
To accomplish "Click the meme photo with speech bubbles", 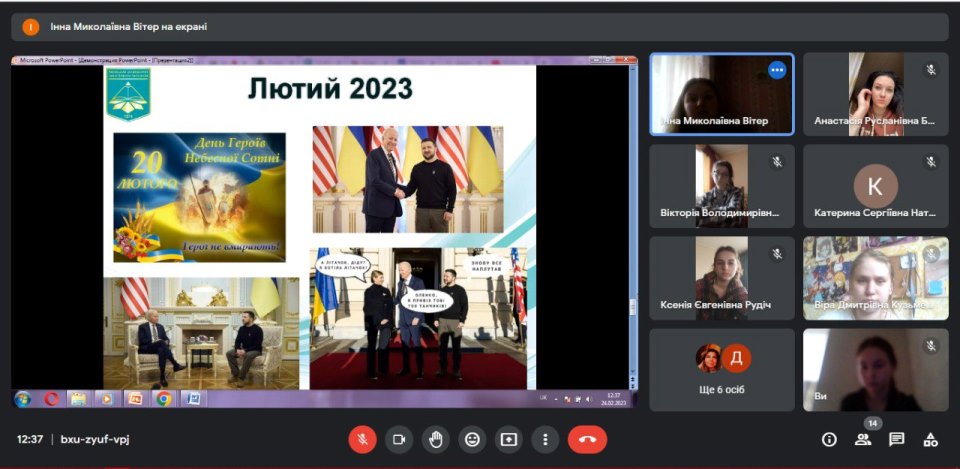I will (418, 318).
